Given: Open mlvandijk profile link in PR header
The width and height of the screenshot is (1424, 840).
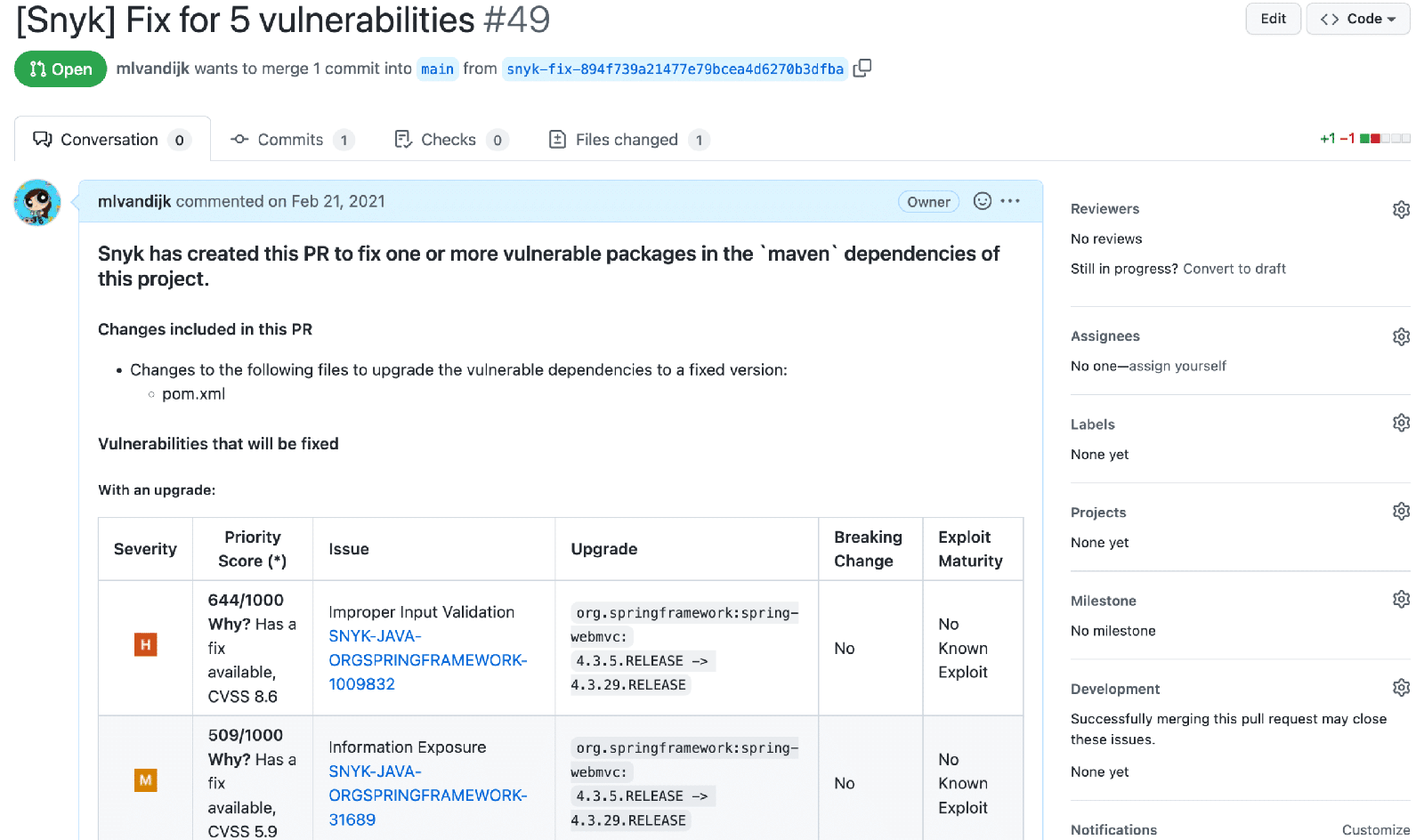Looking at the screenshot, I should [x=152, y=69].
